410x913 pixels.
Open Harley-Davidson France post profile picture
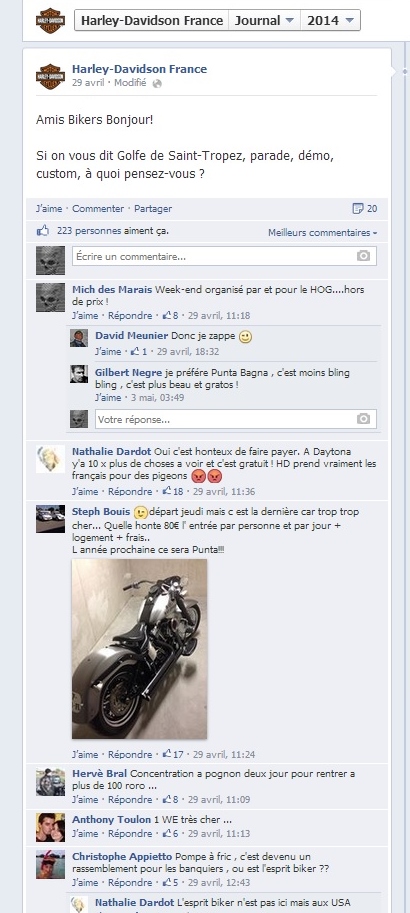tap(51, 76)
